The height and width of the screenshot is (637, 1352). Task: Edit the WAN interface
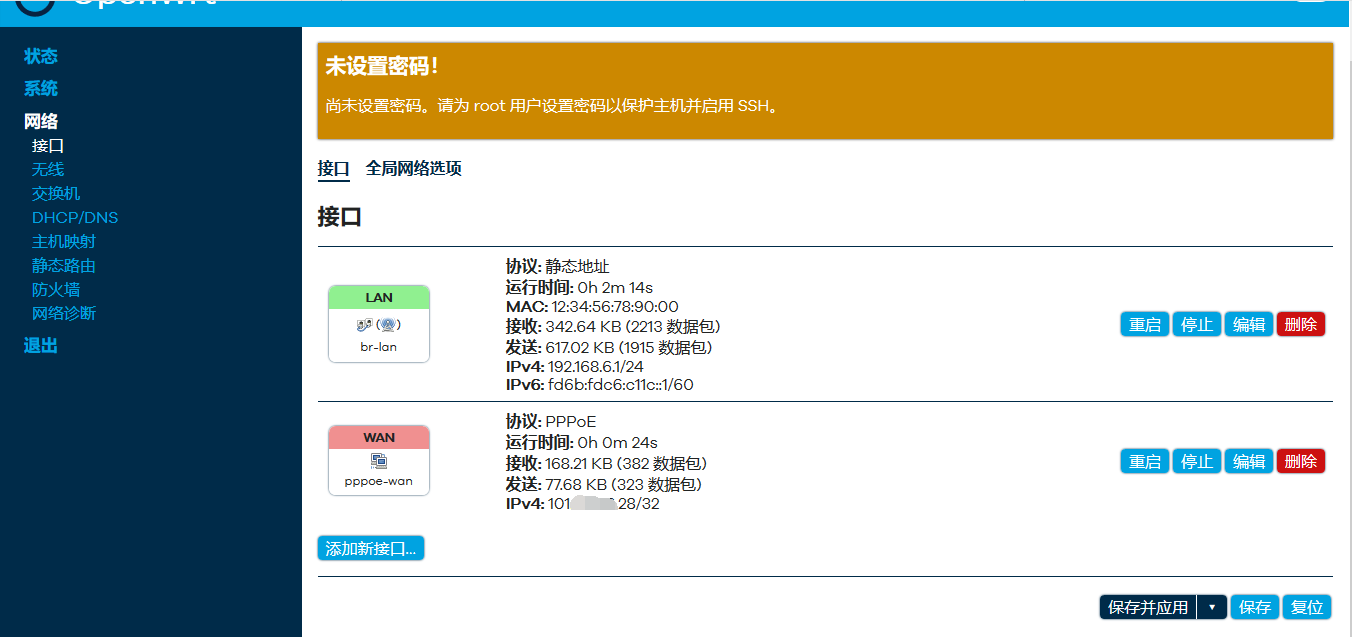coord(1248,461)
